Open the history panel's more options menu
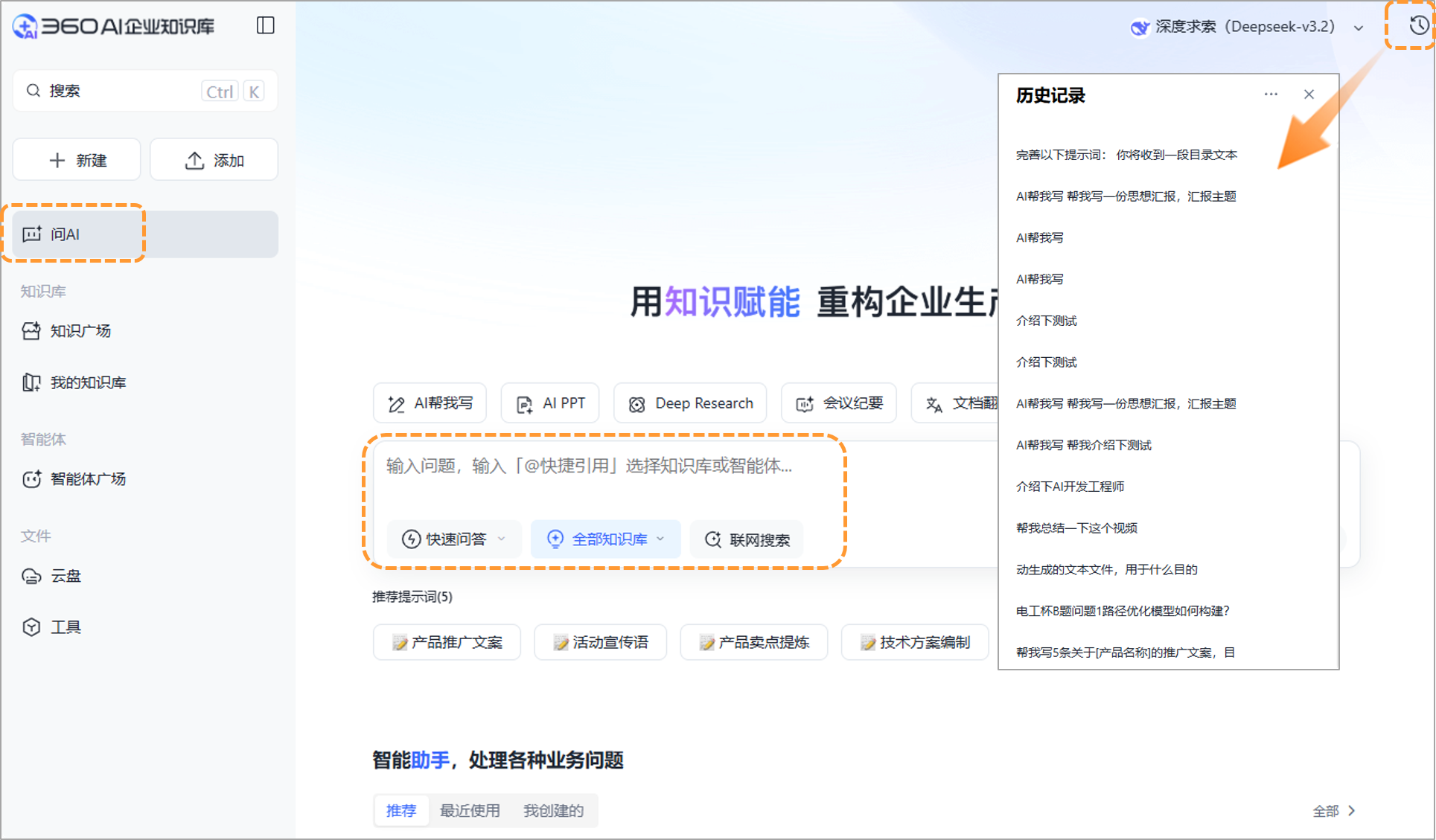The height and width of the screenshot is (840, 1436). coord(1271,94)
